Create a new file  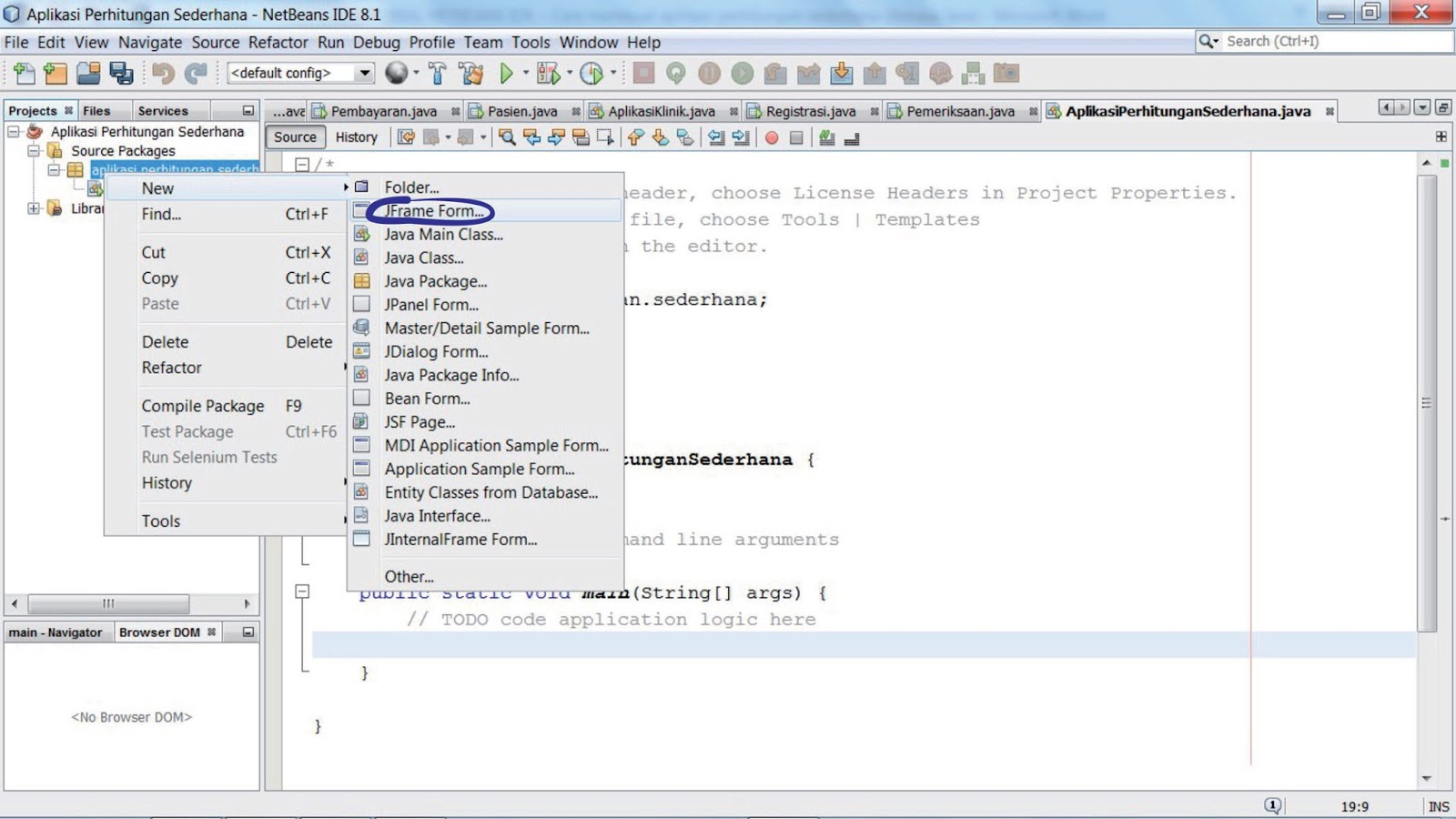click(23, 73)
